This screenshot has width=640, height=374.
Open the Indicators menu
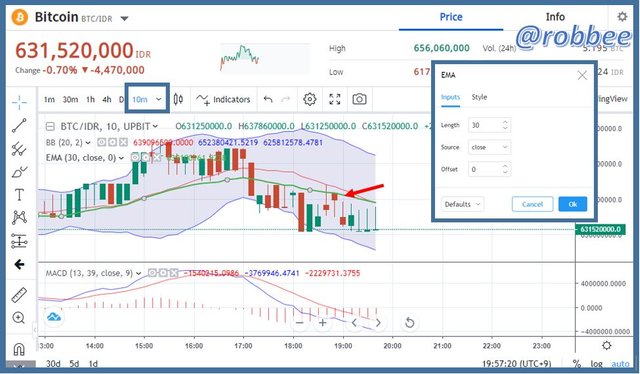click(223, 99)
